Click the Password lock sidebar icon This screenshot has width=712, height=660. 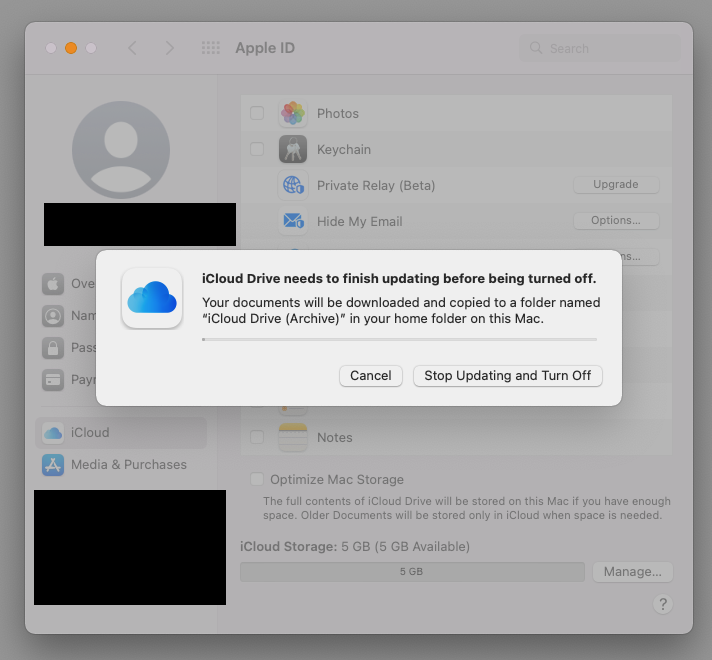tap(53, 347)
